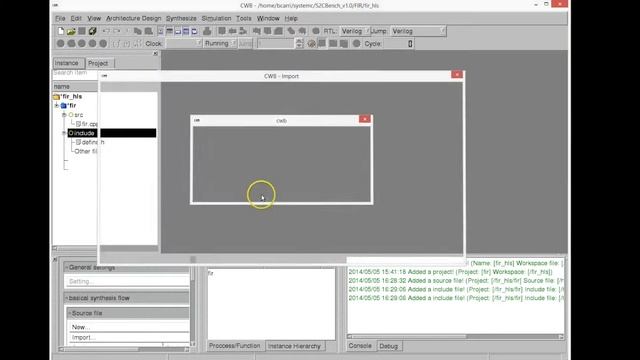640x360 pixels.
Task: Toggle the first window layout icon in toolbar
Action: pos(160,31)
